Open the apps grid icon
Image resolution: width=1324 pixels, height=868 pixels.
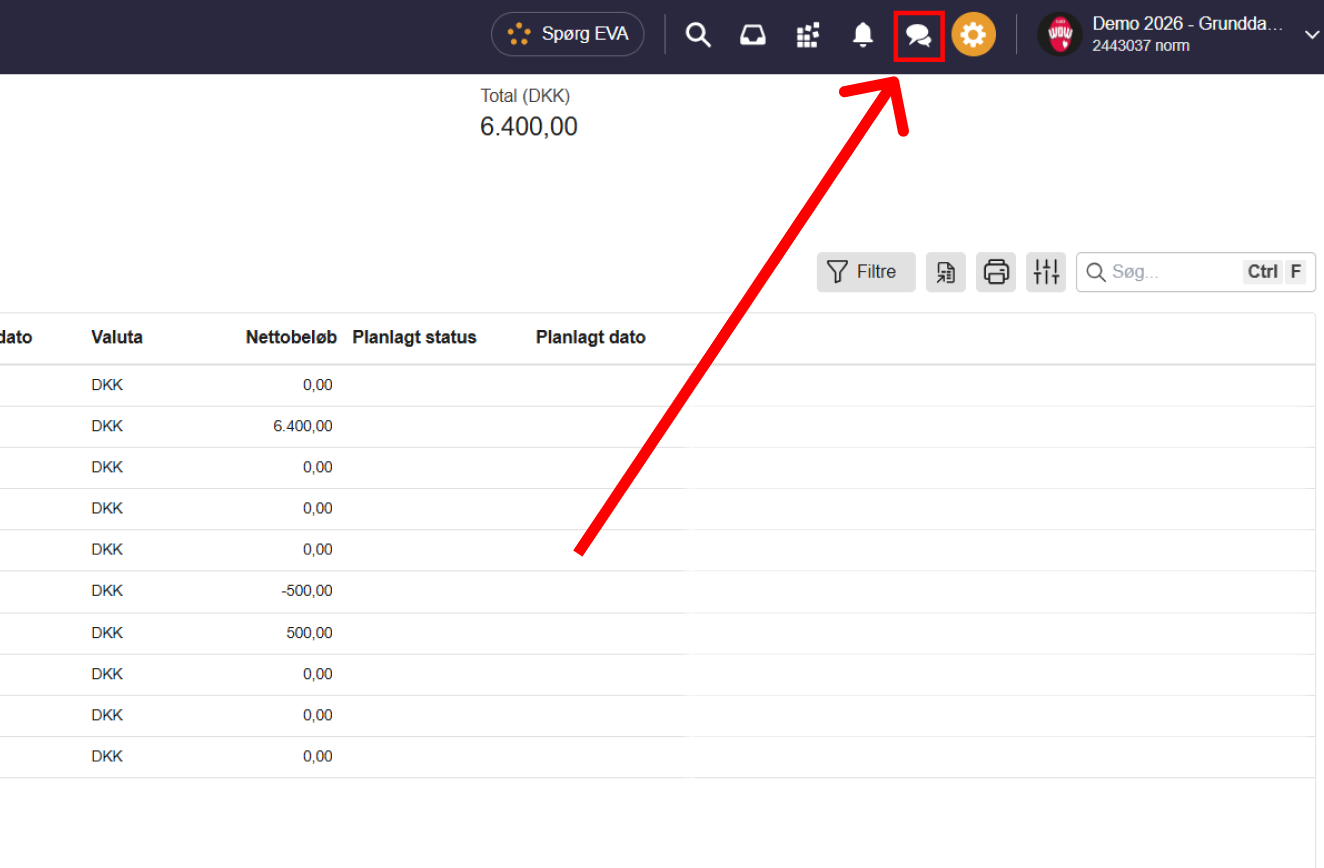tap(808, 35)
